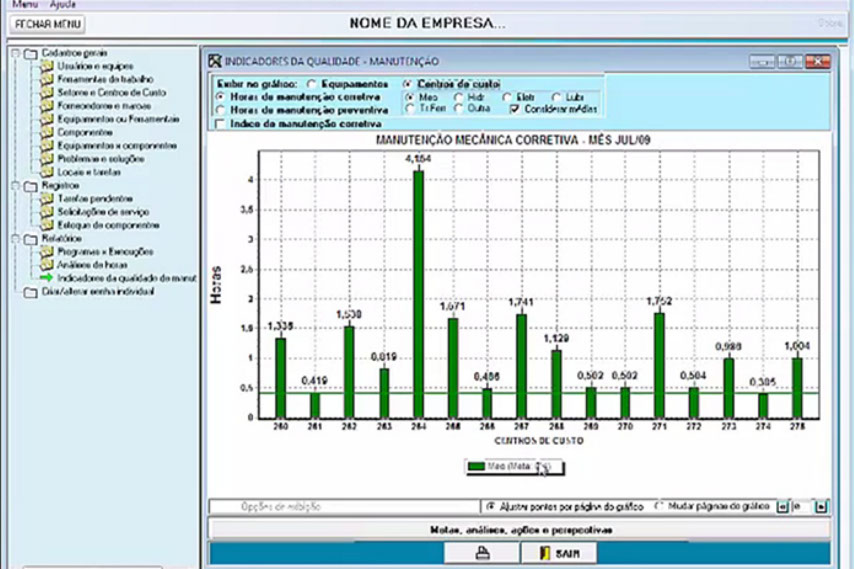This screenshot has width=855, height=569.
Task: Enable Índice da manutenção corretiva checkbox
Action: (x=220, y=123)
